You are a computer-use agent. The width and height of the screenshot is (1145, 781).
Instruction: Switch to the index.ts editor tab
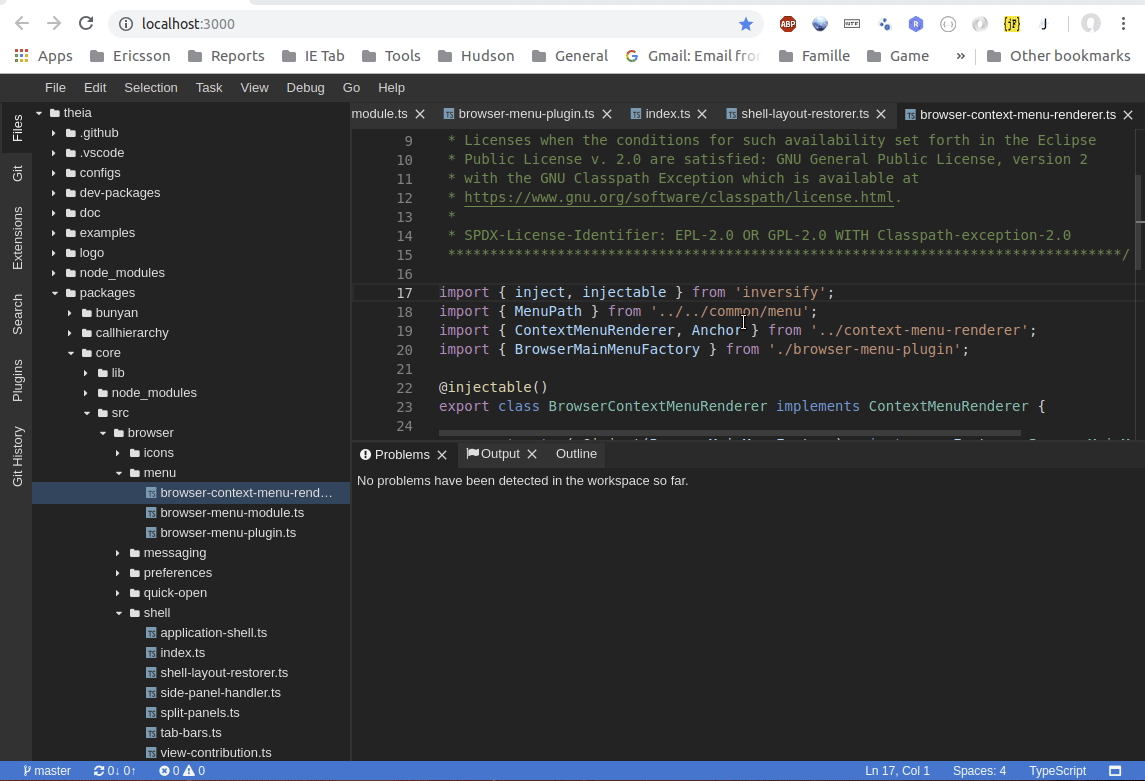click(666, 114)
